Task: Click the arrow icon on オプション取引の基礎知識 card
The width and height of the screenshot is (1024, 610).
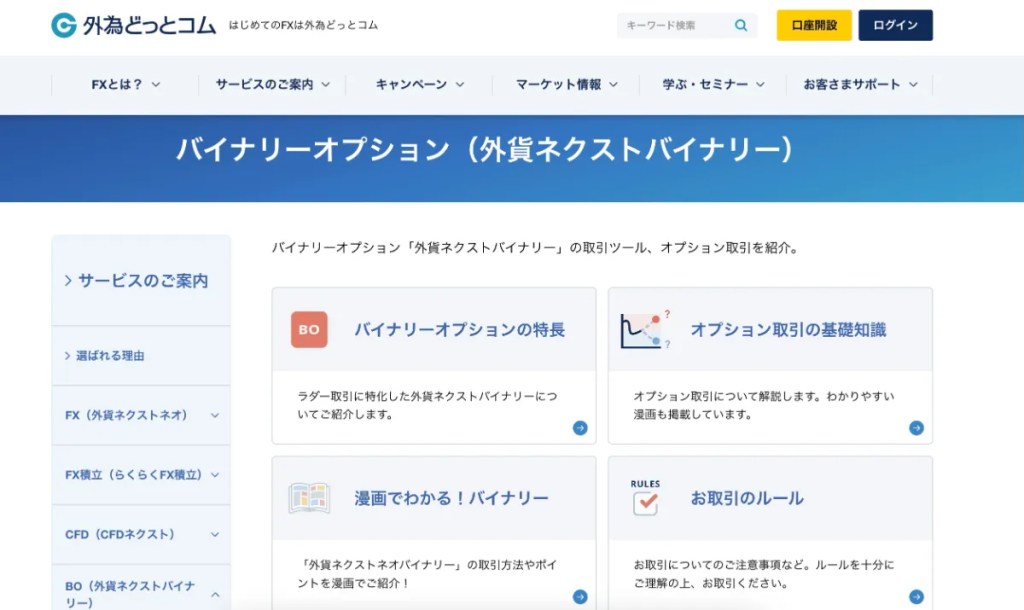Action: pyautogui.click(x=916, y=427)
